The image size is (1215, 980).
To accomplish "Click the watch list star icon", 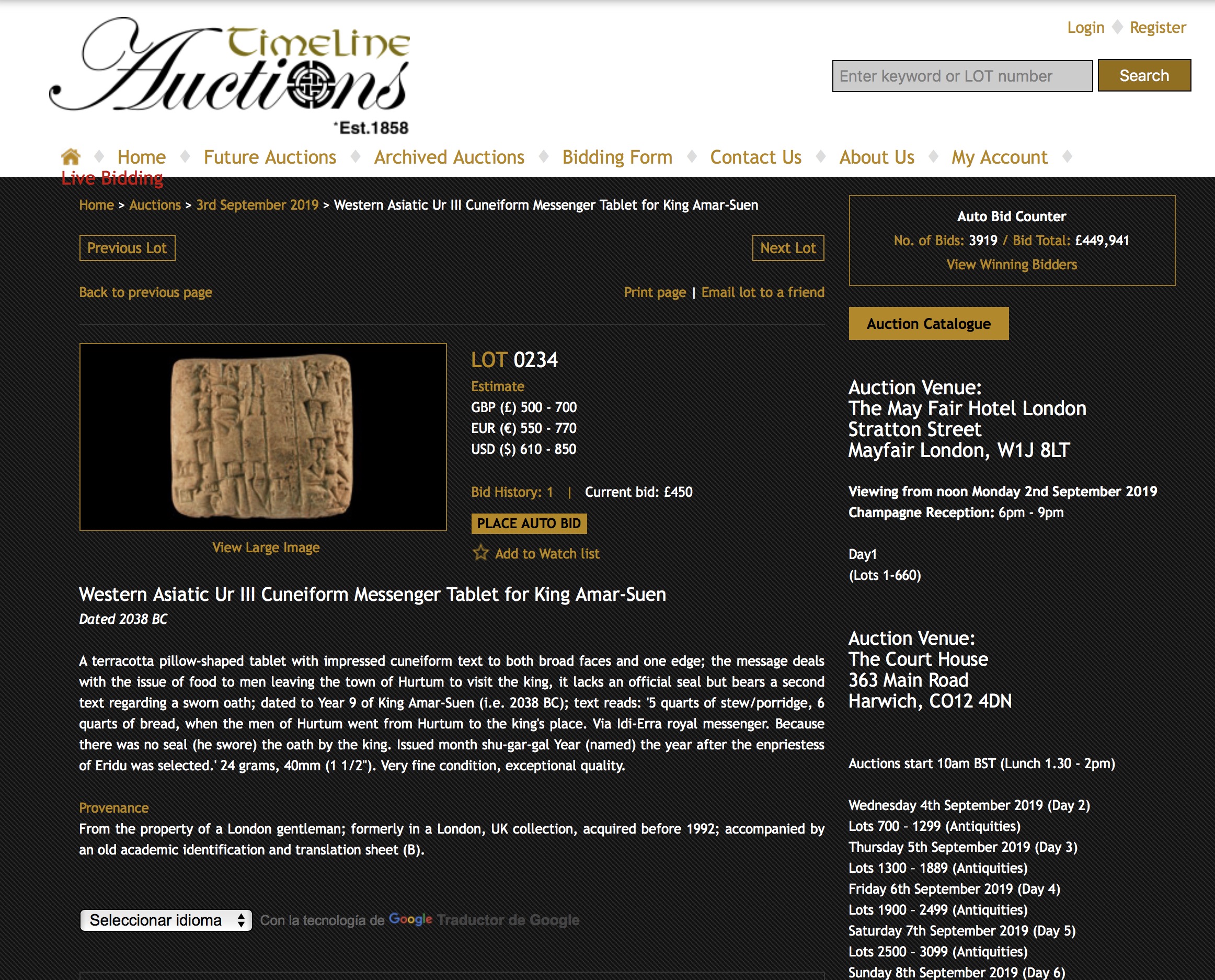I will [480, 553].
